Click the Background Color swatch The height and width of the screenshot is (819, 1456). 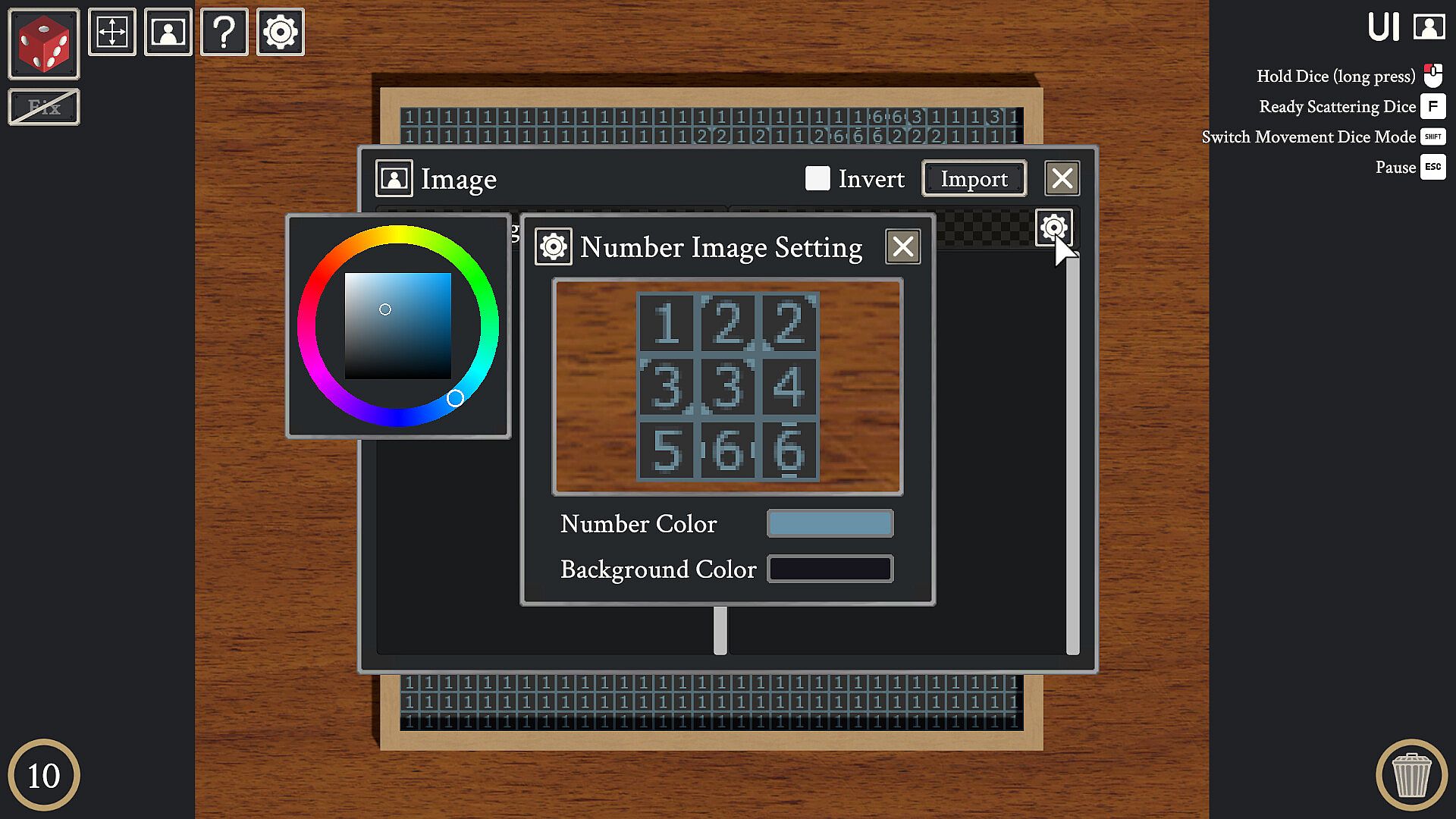coord(830,569)
